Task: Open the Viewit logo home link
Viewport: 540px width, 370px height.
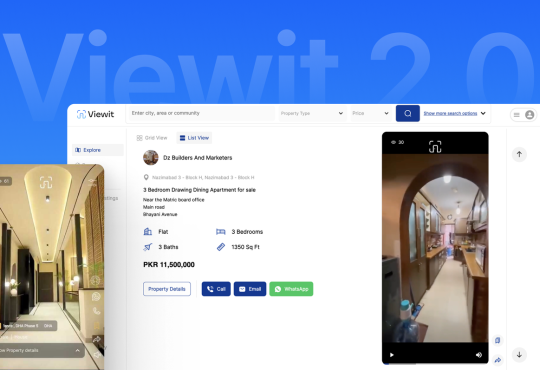Action: pos(95,114)
